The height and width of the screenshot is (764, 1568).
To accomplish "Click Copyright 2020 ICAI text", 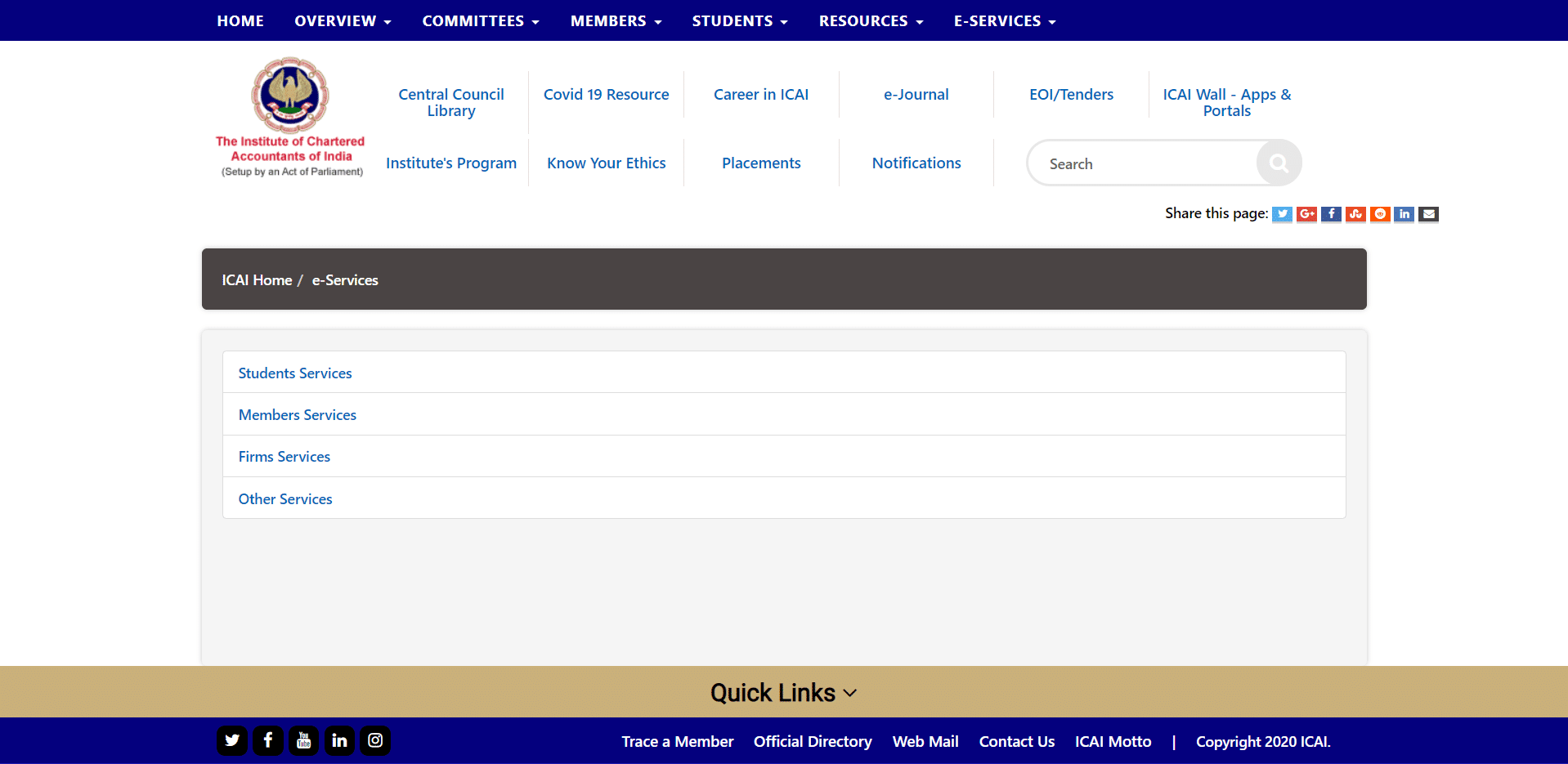I will coord(1263,741).
